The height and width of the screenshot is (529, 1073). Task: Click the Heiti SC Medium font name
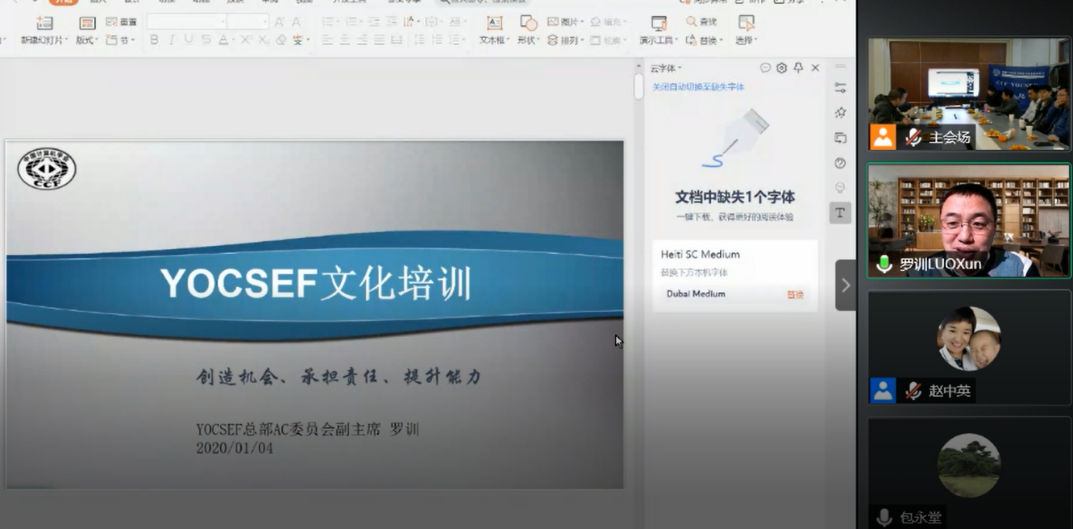pos(700,254)
